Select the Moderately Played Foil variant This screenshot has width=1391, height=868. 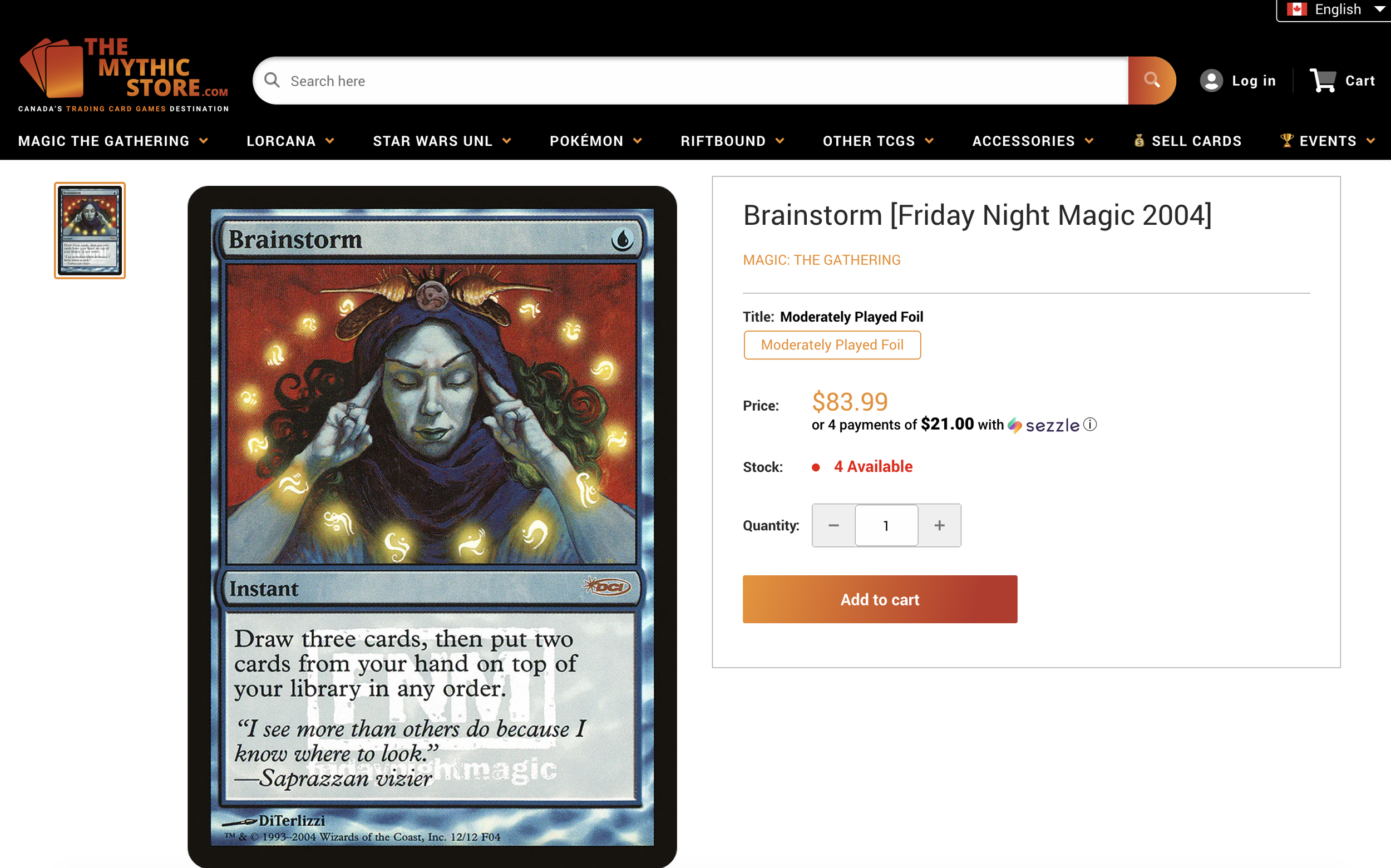tap(832, 345)
